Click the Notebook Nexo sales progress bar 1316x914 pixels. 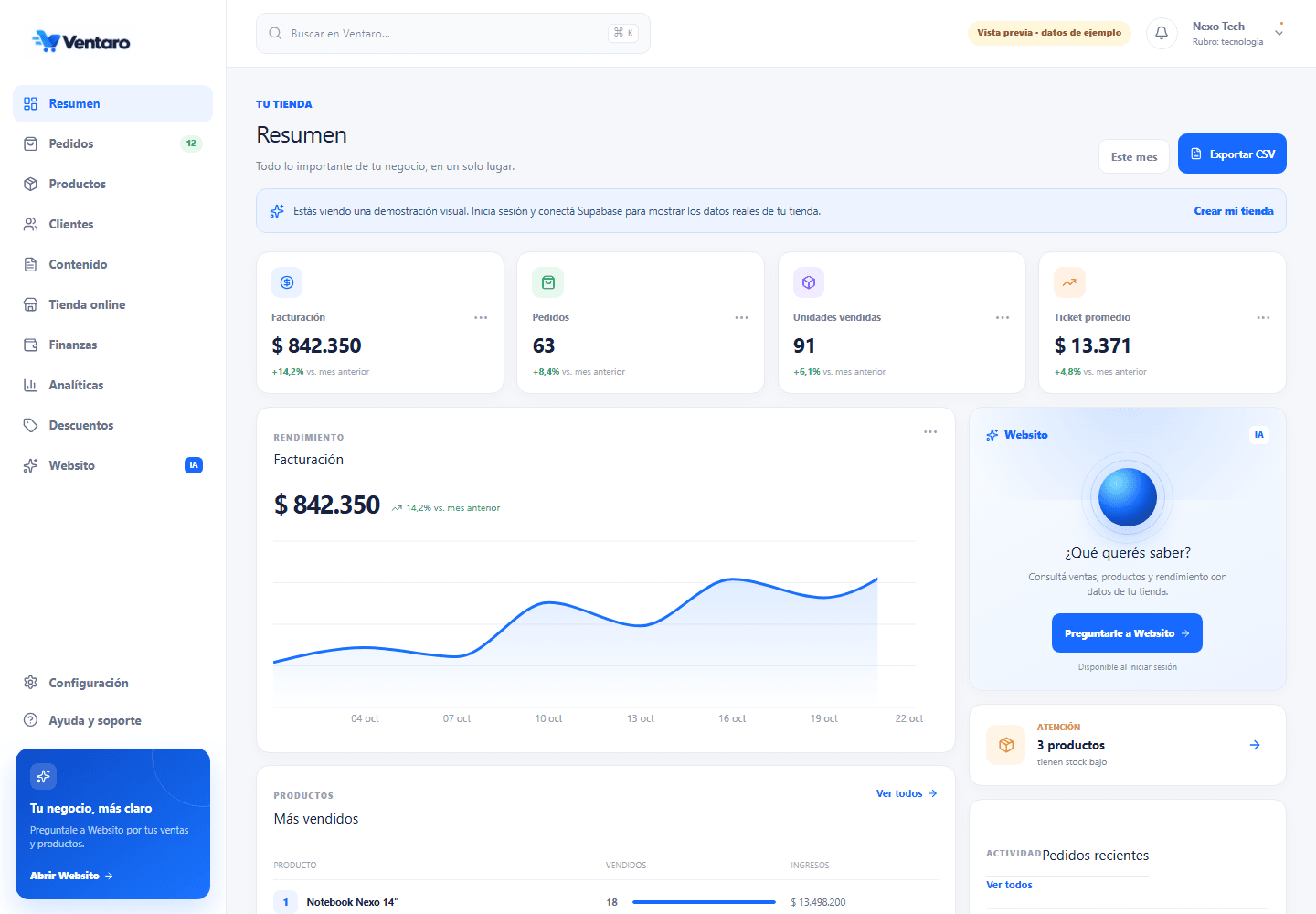click(704, 902)
